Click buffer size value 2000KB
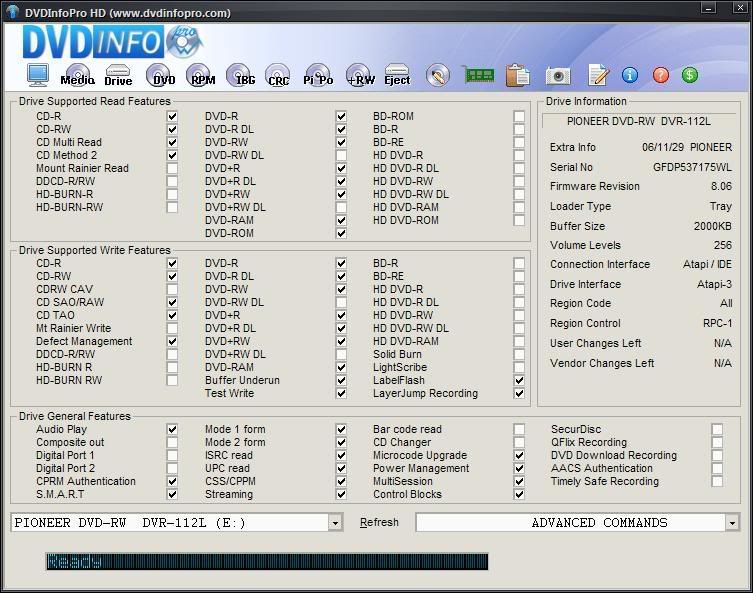 [x=713, y=226]
